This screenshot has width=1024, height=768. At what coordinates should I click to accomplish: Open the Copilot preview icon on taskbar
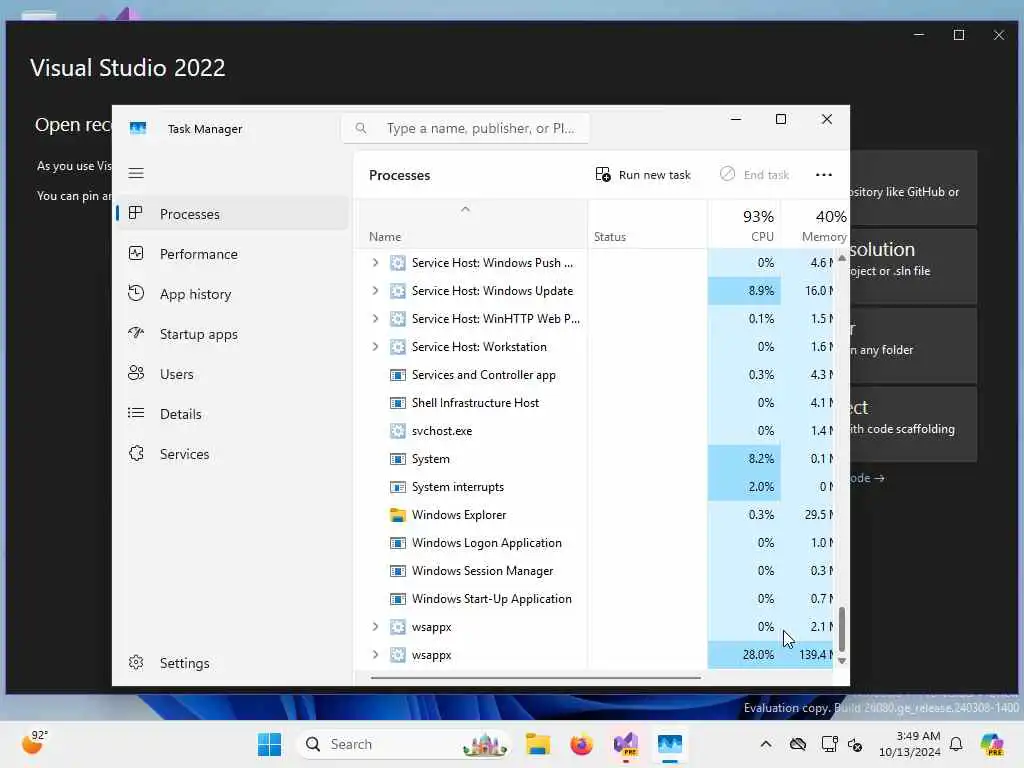(992, 744)
